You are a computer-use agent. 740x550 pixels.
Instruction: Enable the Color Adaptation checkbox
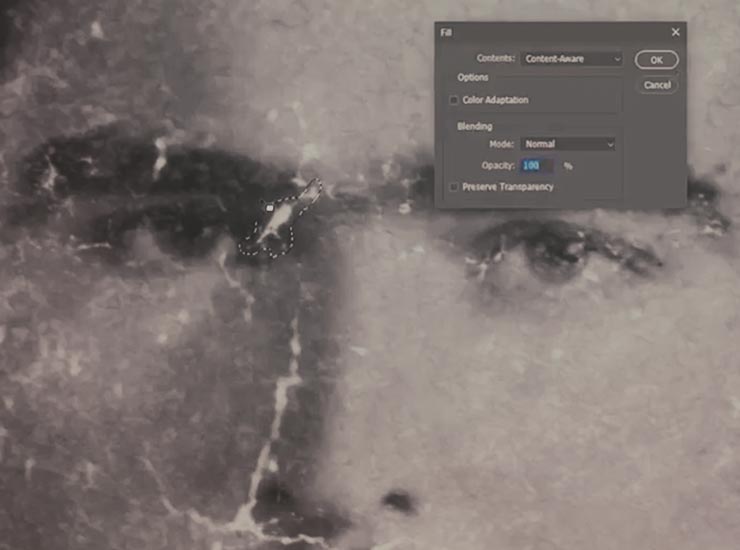454,100
